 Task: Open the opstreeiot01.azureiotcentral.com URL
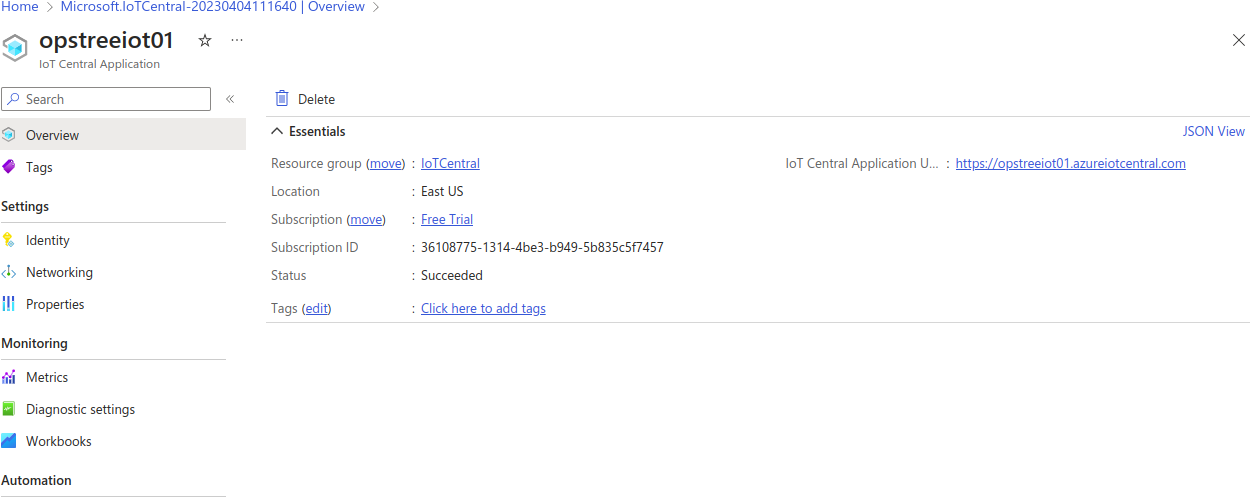[x=1070, y=163]
